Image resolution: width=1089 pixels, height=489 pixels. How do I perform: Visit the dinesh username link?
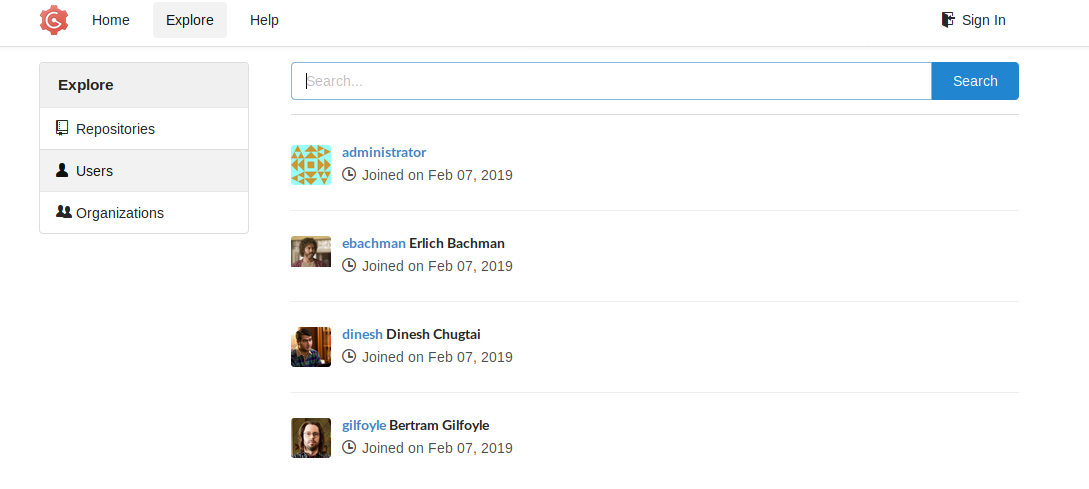point(362,334)
